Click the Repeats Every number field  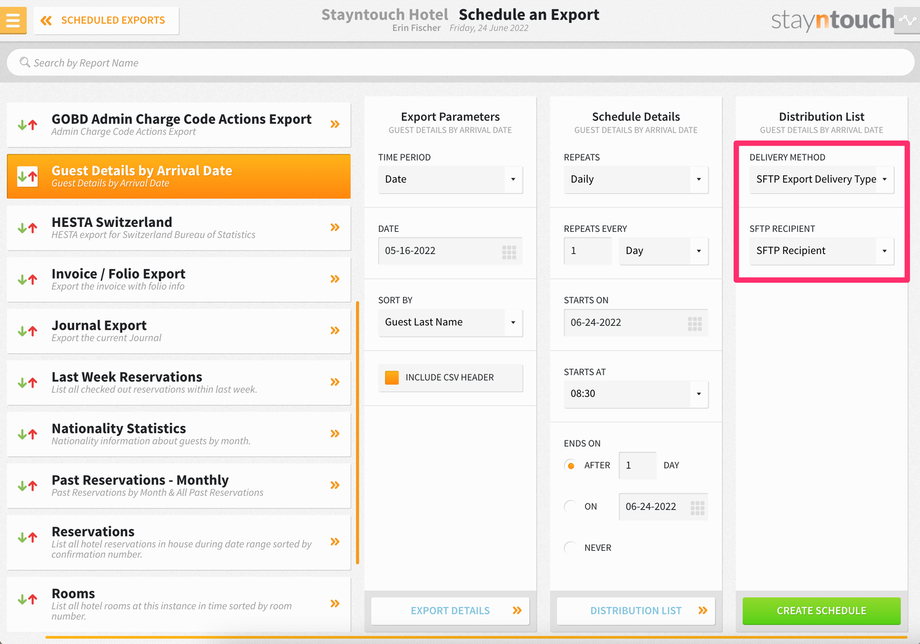587,251
